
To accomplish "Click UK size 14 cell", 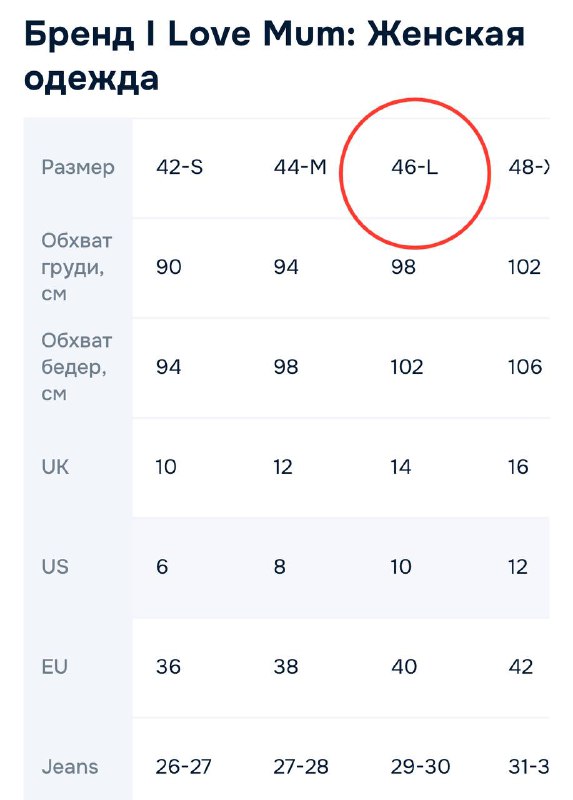I will pos(401,467).
